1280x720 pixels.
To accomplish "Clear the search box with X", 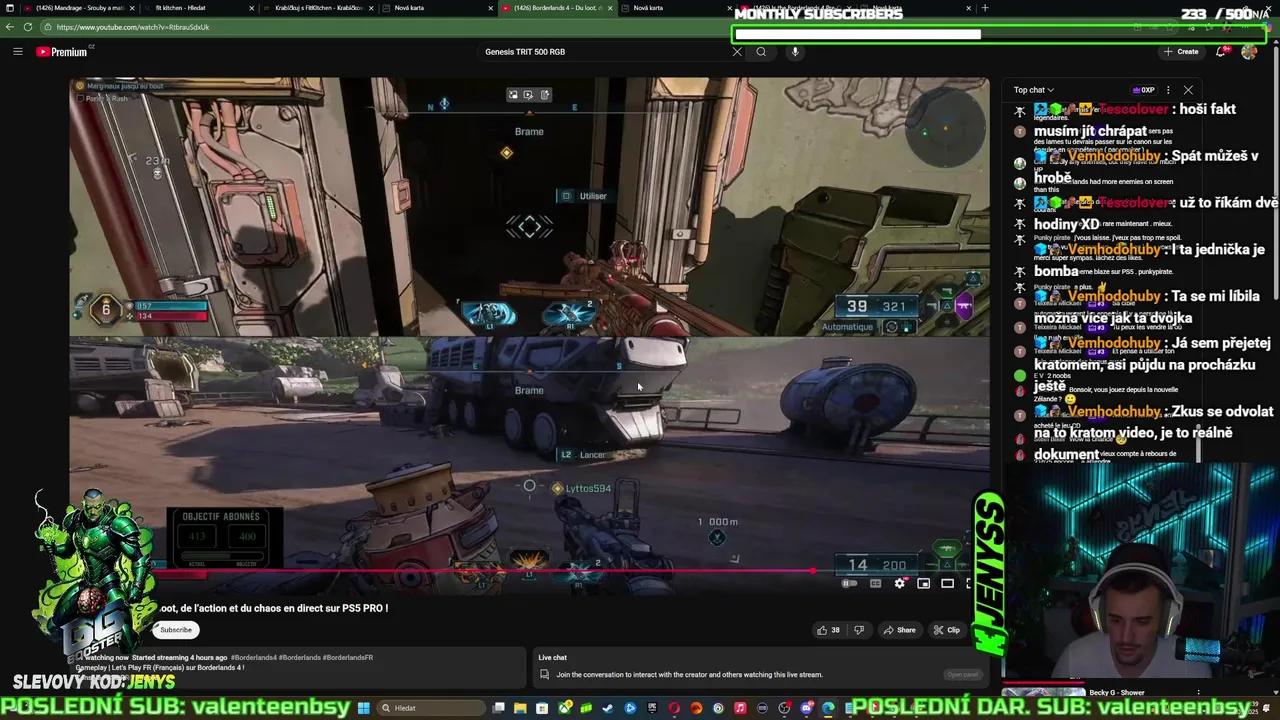I will (x=737, y=52).
